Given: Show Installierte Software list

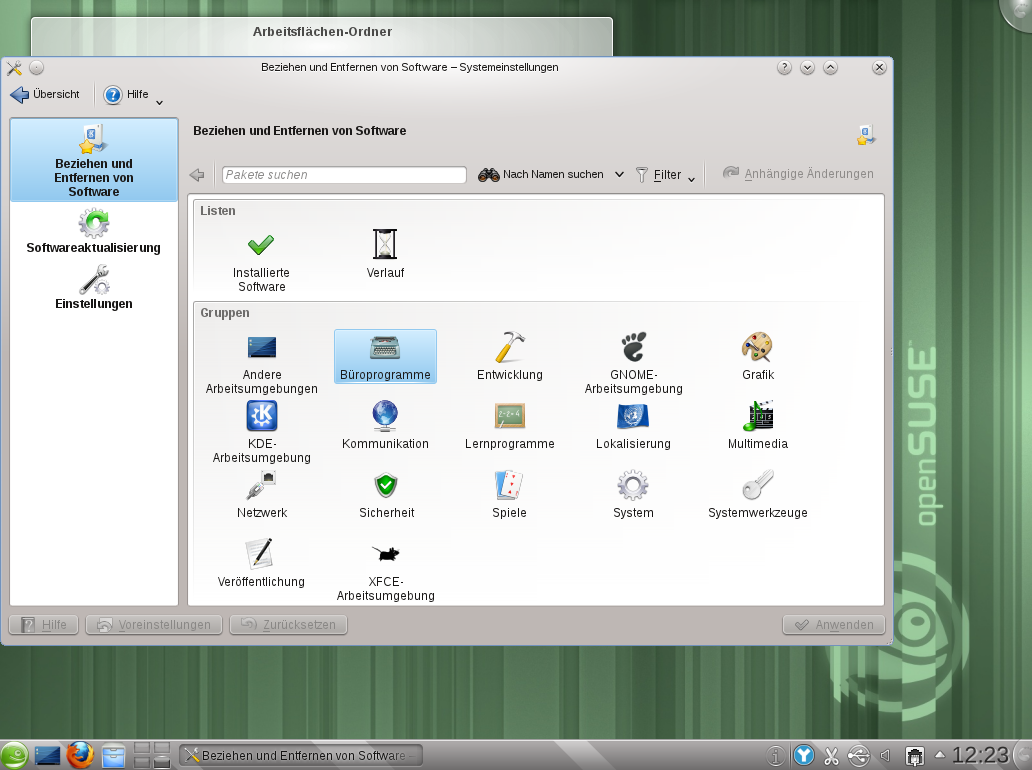Looking at the screenshot, I should click(x=261, y=260).
